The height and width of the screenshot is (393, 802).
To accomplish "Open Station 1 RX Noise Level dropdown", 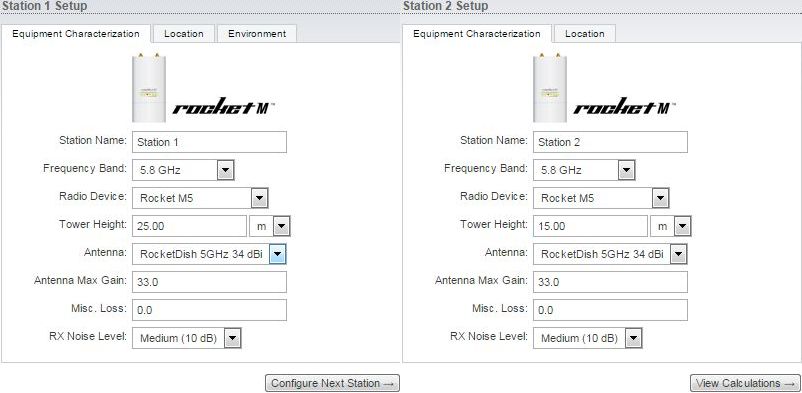I will pyautogui.click(x=186, y=338).
